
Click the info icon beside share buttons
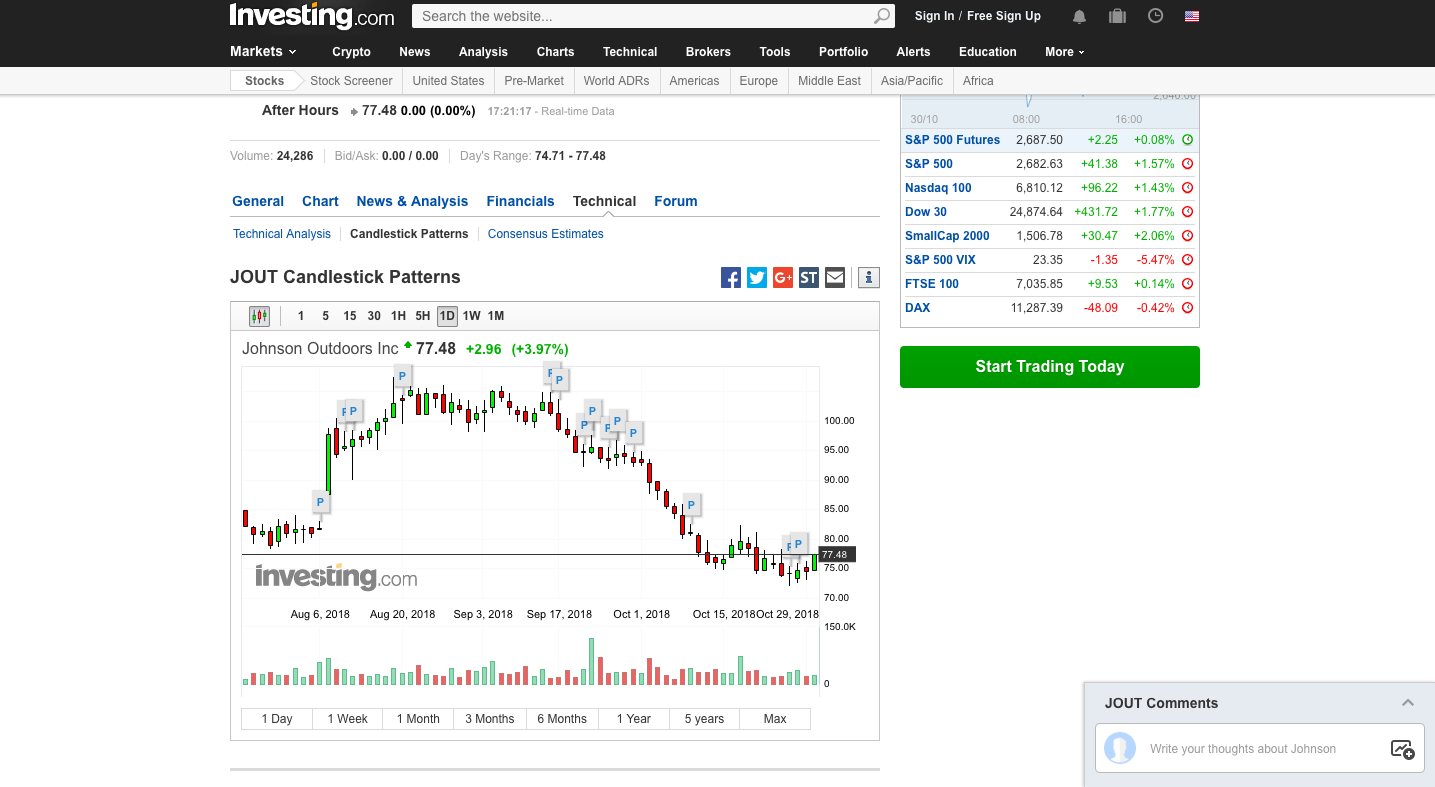pos(869,278)
